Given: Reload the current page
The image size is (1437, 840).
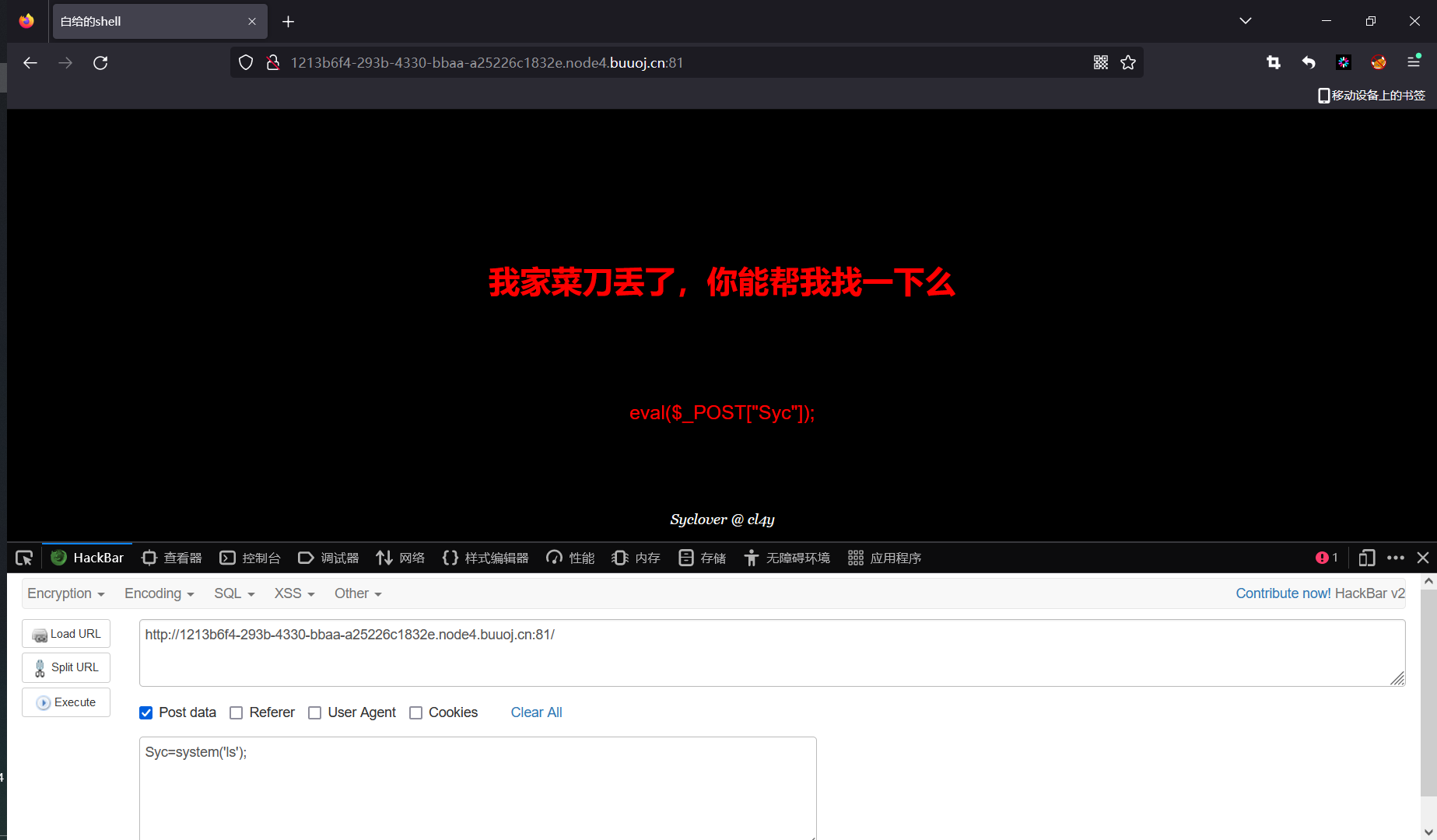Looking at the screenshot, I should coord(100,63).
